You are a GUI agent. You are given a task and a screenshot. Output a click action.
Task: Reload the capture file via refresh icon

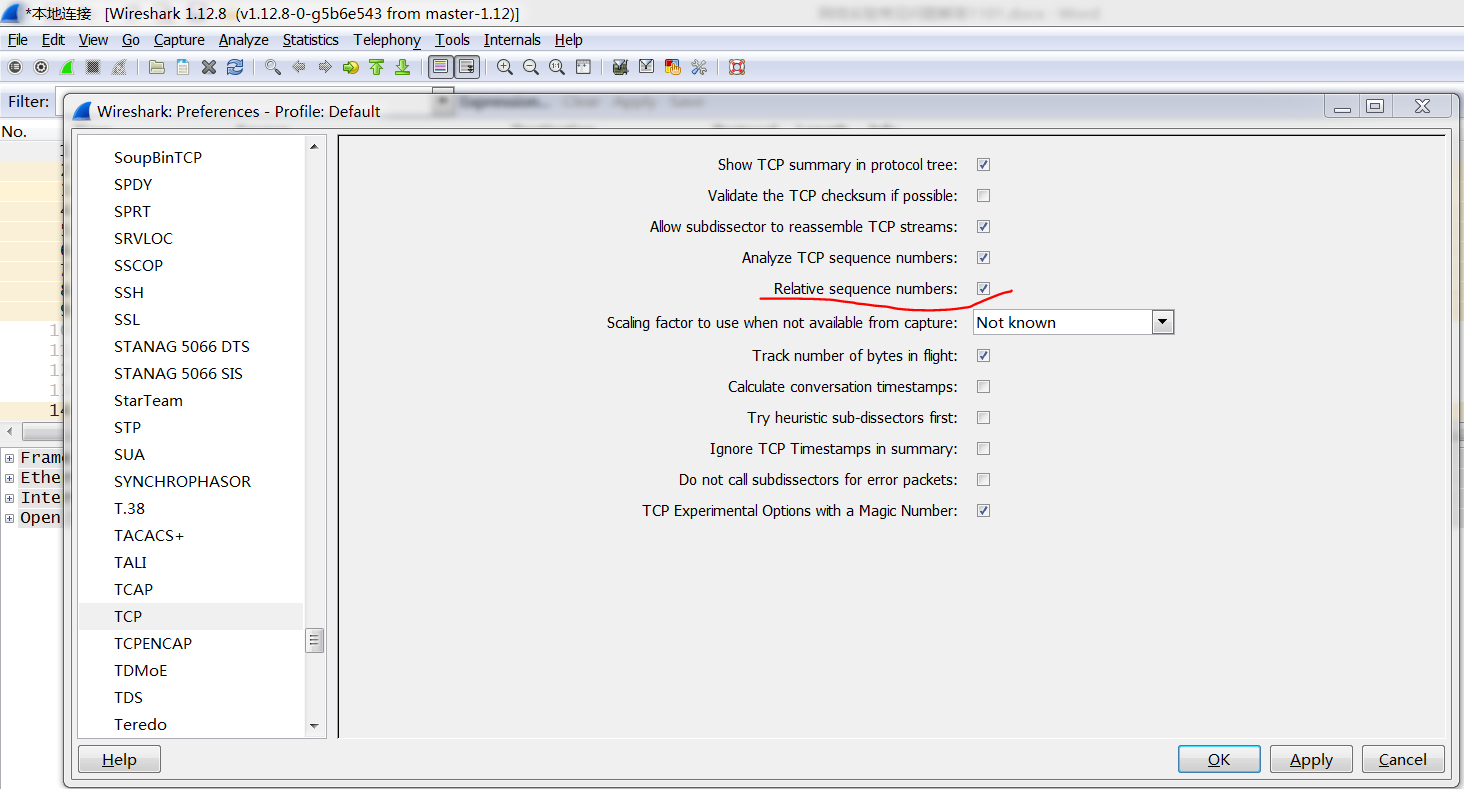(x=235, y=67)
